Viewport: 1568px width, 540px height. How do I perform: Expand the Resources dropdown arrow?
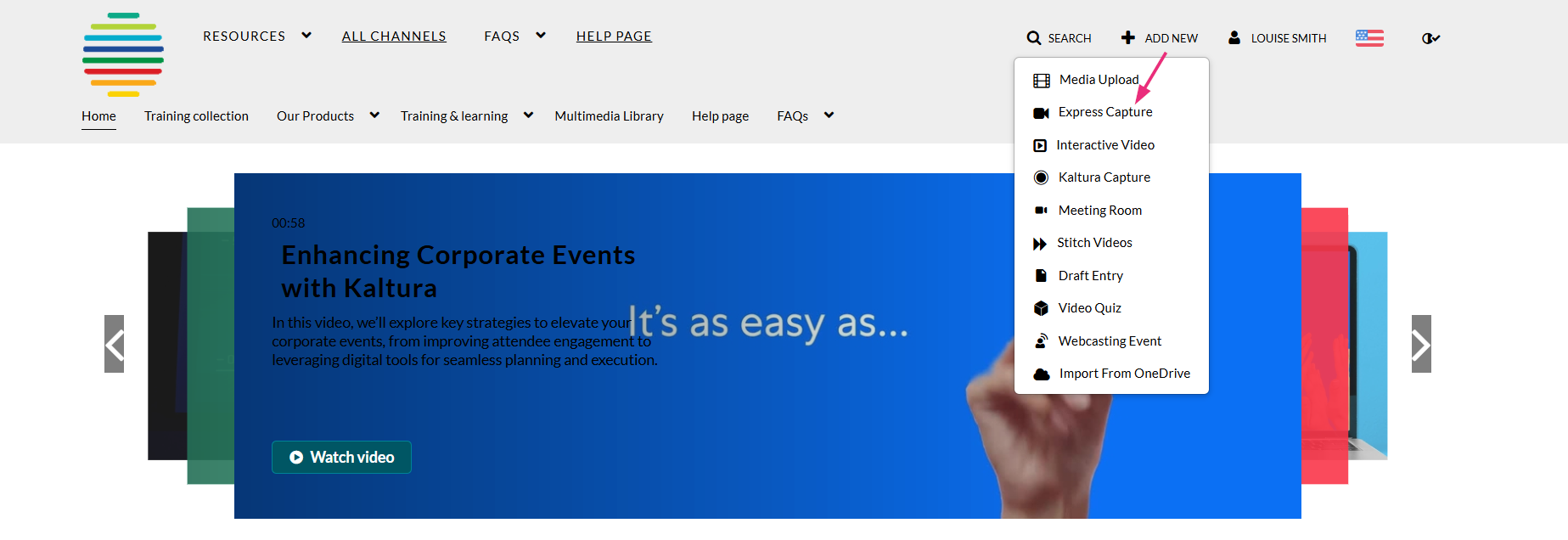click(306, 36)
